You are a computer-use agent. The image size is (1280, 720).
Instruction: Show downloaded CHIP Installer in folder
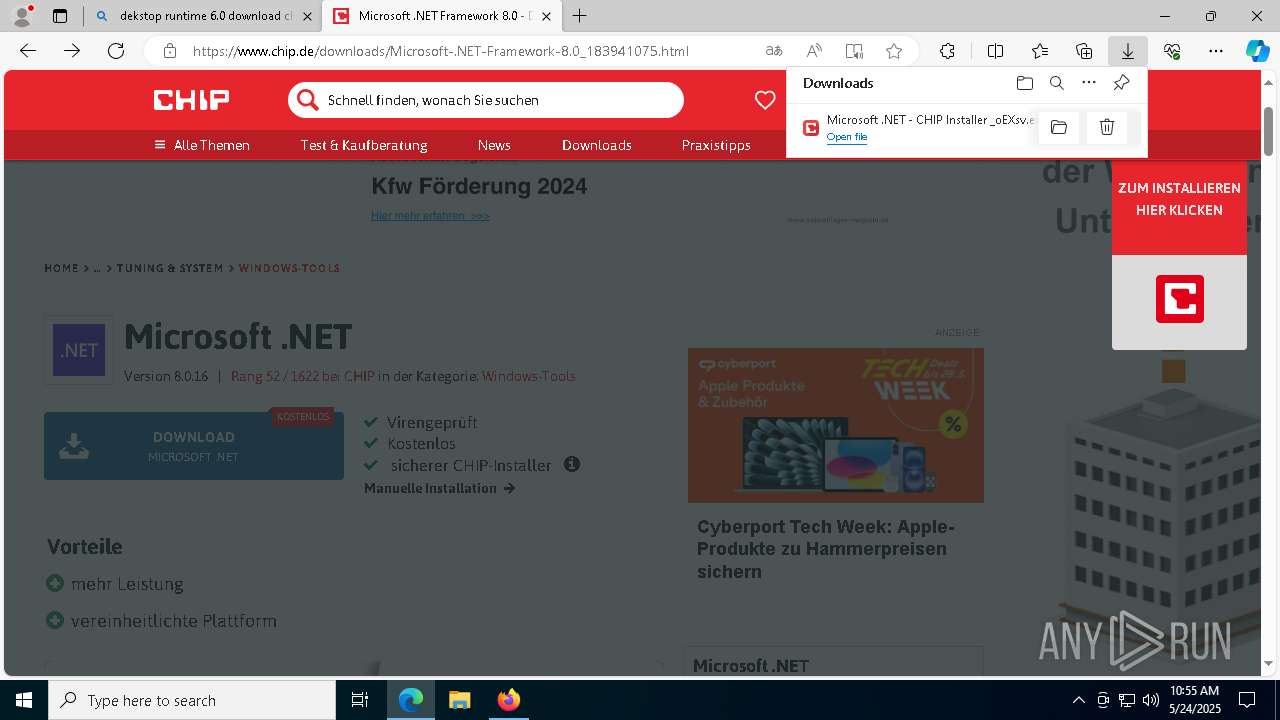coord(1059,127)
